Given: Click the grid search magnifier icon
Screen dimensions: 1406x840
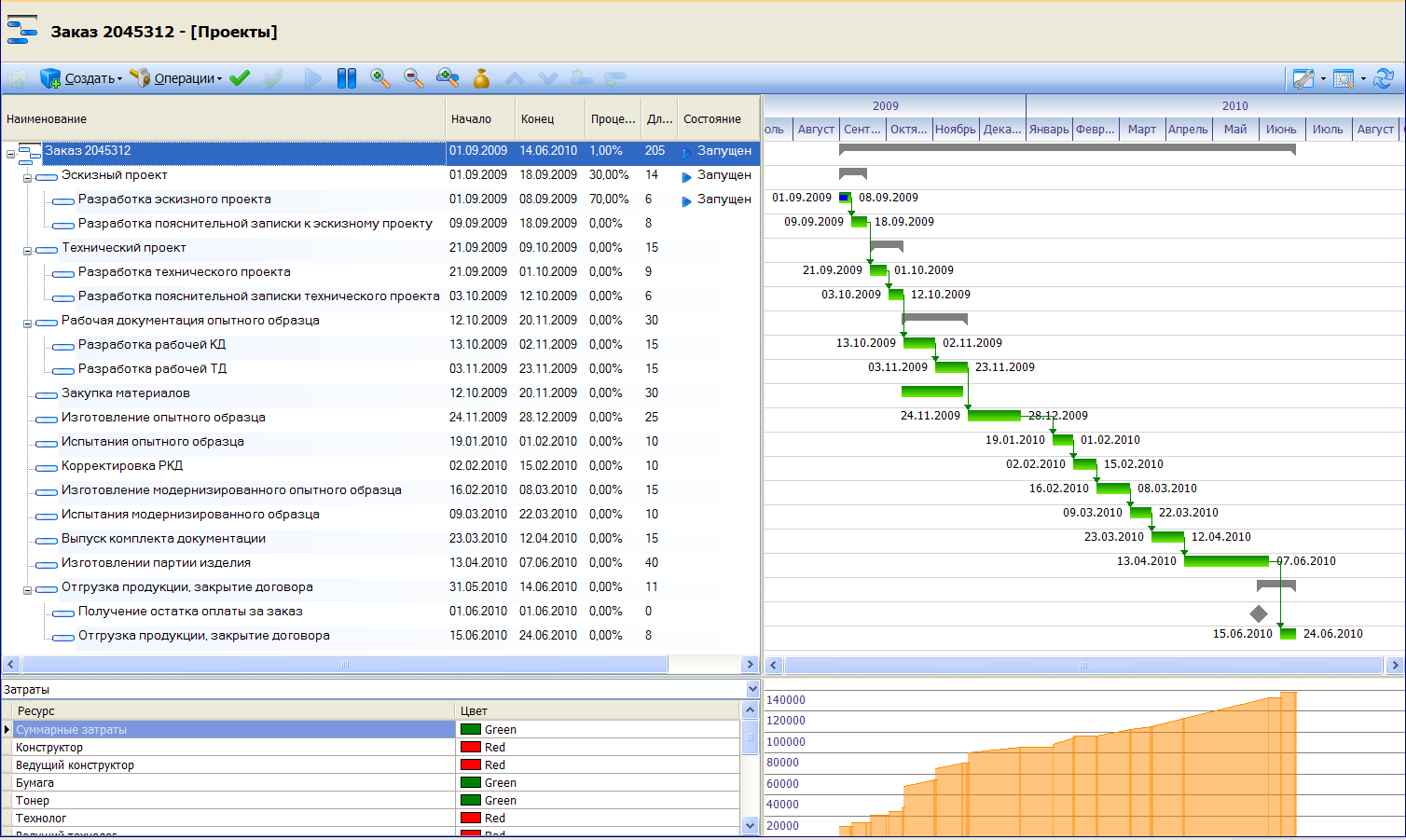Looking at the screenshot, I should 1344,79.
